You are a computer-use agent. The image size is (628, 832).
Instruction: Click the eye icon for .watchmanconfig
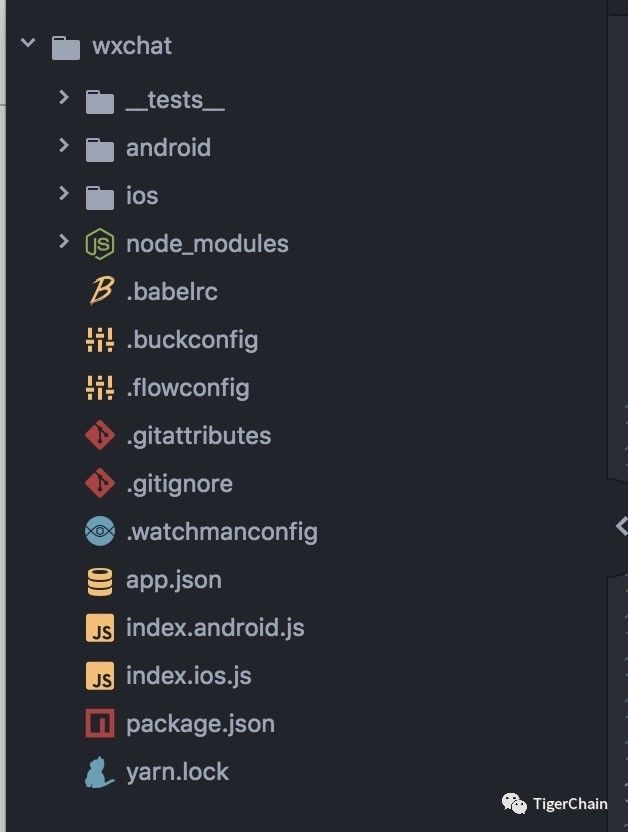click(x=100, y=531)
